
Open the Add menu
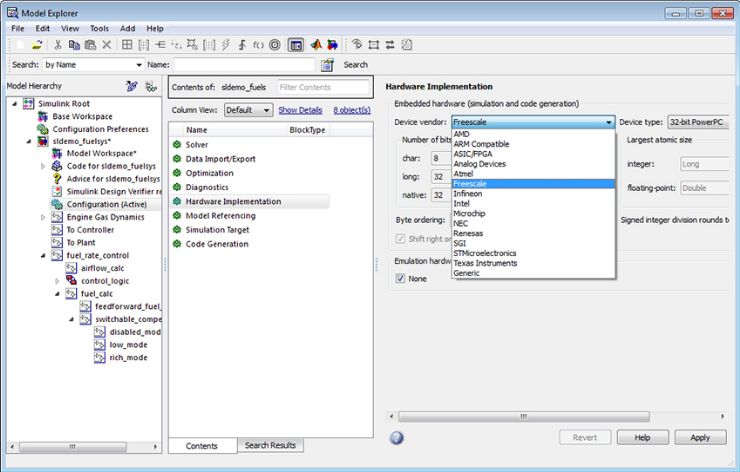tap(127, 28)
